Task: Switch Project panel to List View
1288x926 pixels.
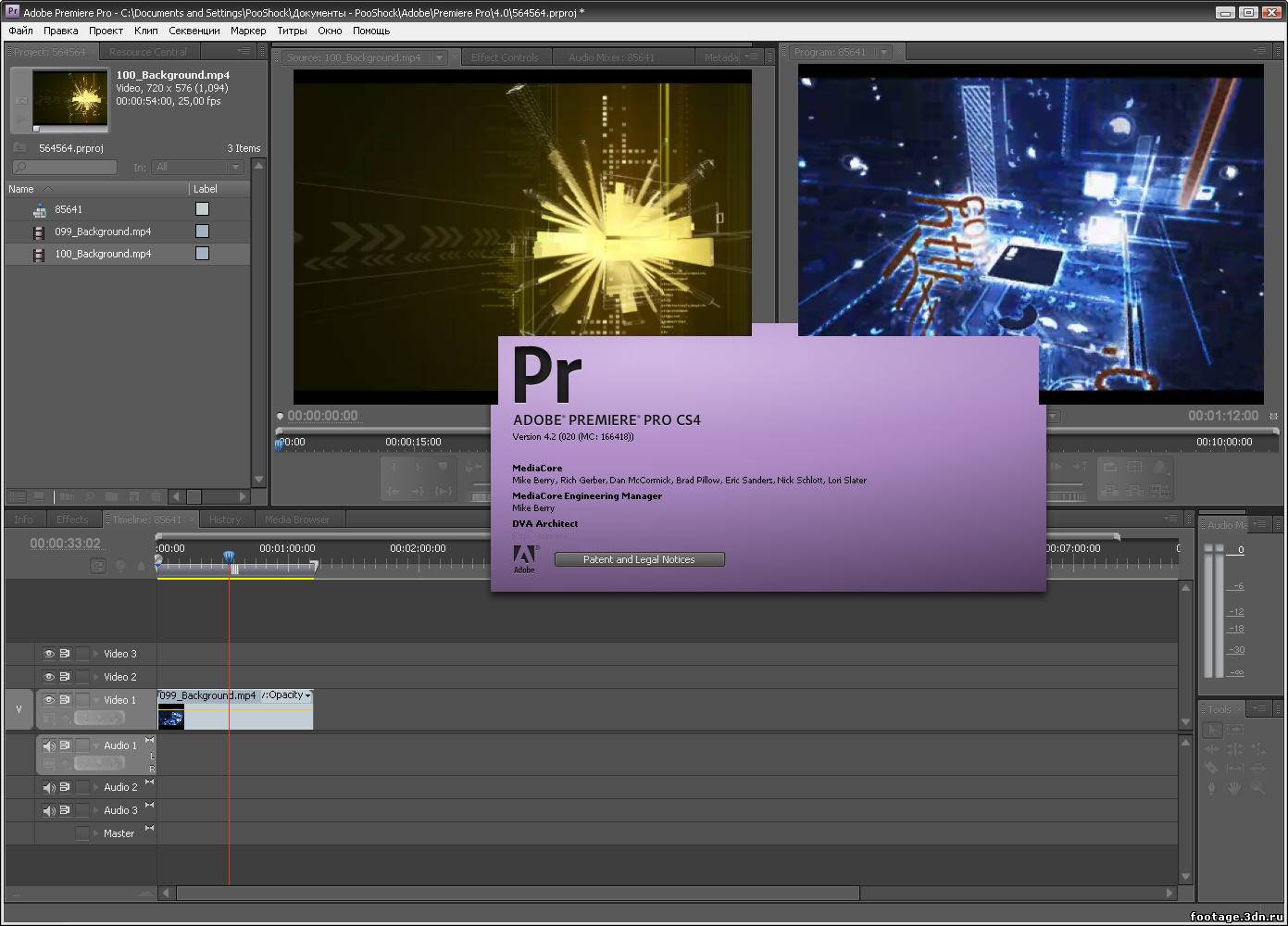Action: click(x=16, y=496)
